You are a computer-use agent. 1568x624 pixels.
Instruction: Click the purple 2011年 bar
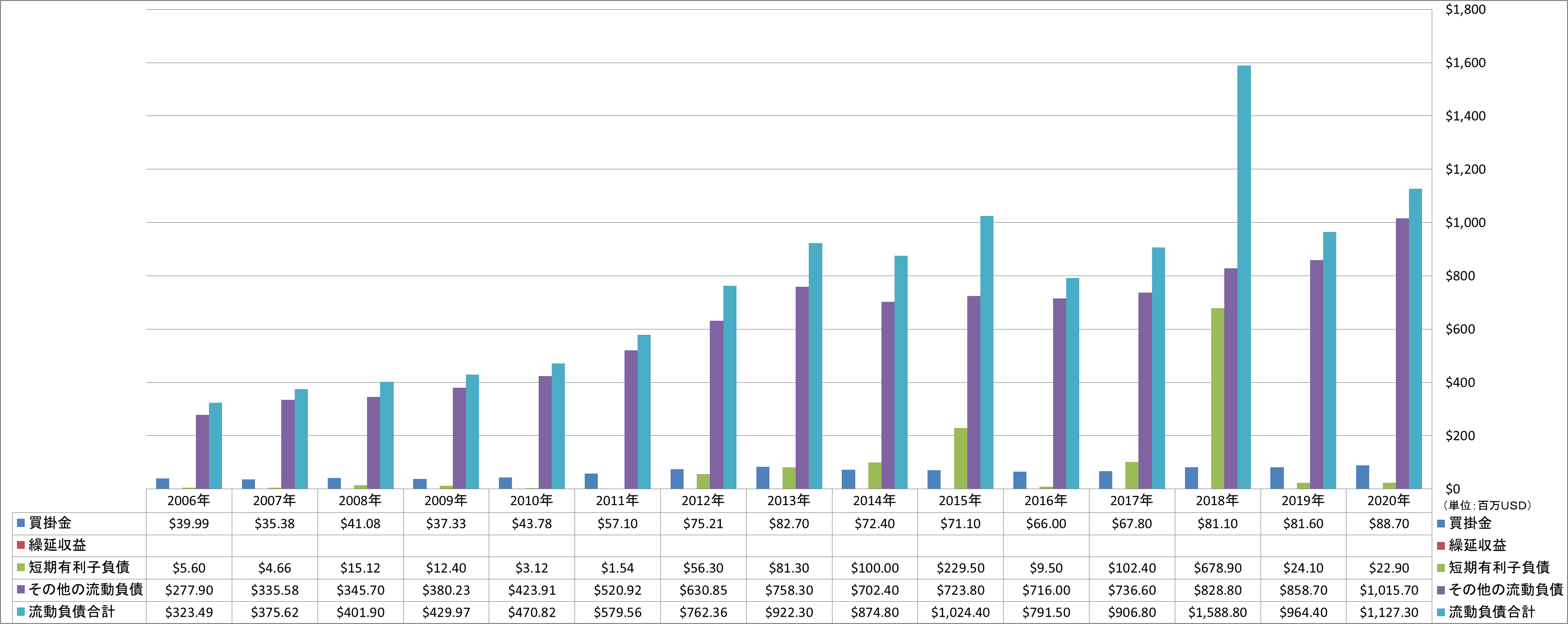click(631, 419)
